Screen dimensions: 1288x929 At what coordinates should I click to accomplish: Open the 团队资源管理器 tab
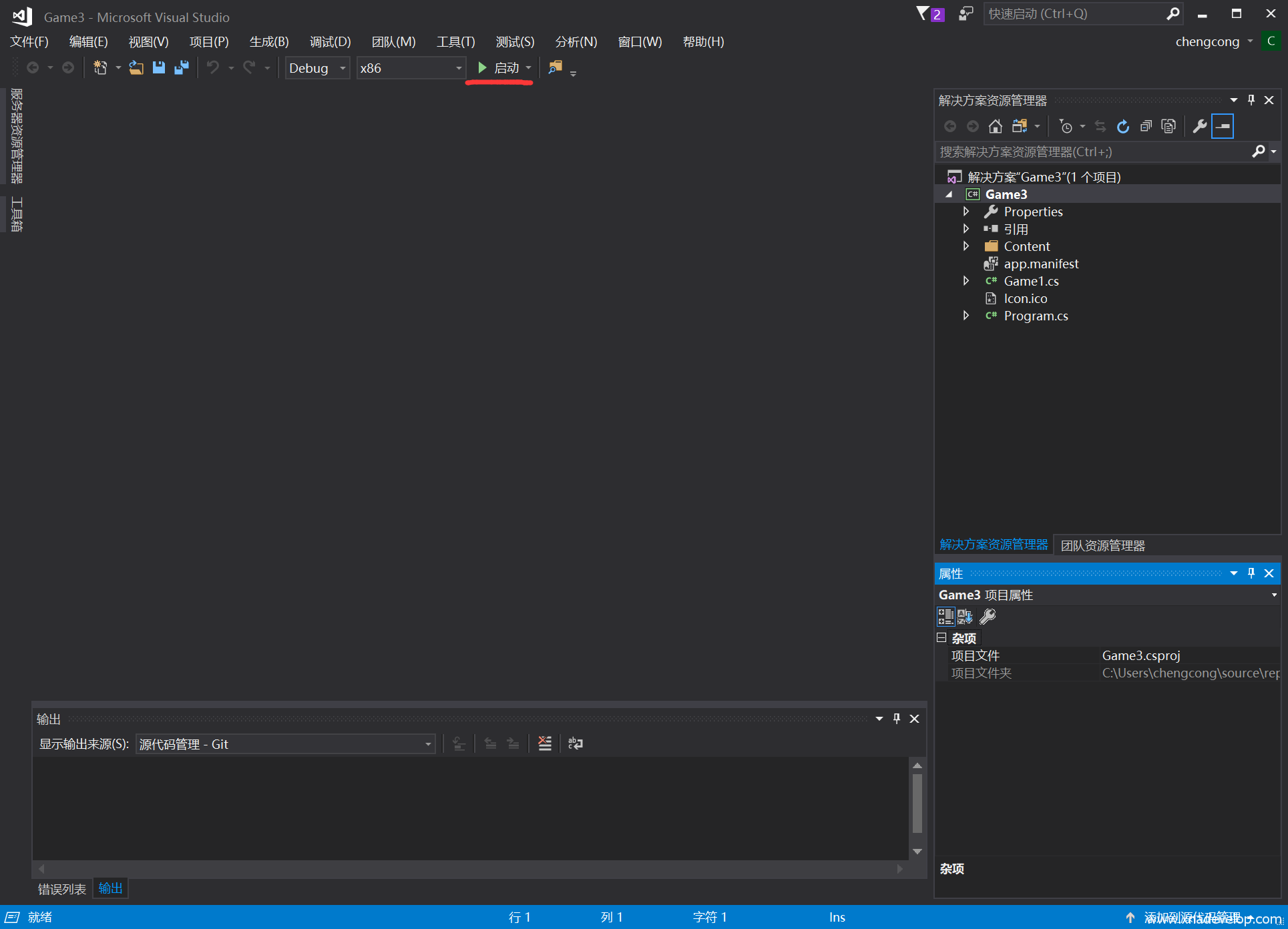[1102, 545]
